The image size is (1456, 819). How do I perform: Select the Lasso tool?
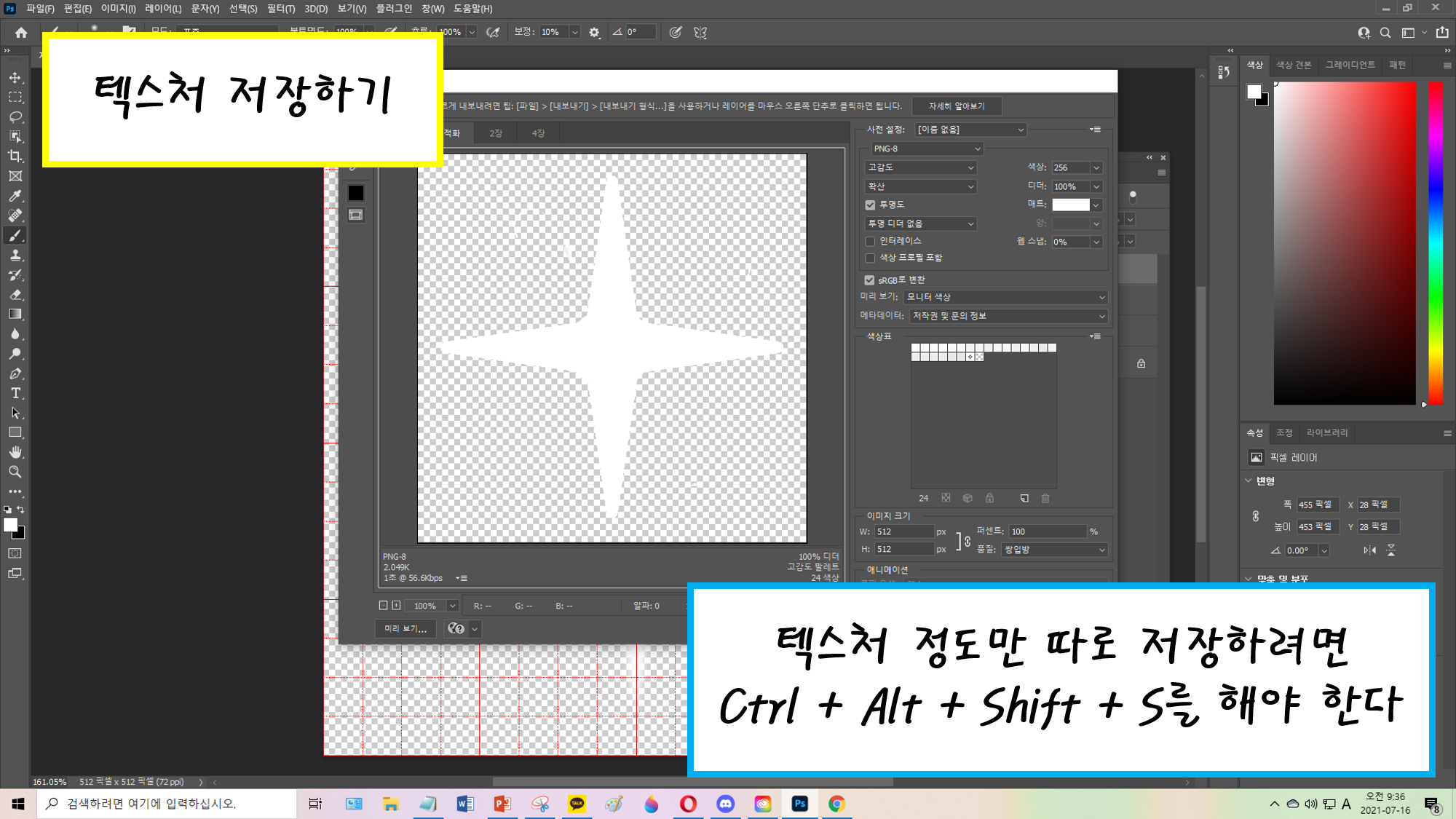click(15, 116)
